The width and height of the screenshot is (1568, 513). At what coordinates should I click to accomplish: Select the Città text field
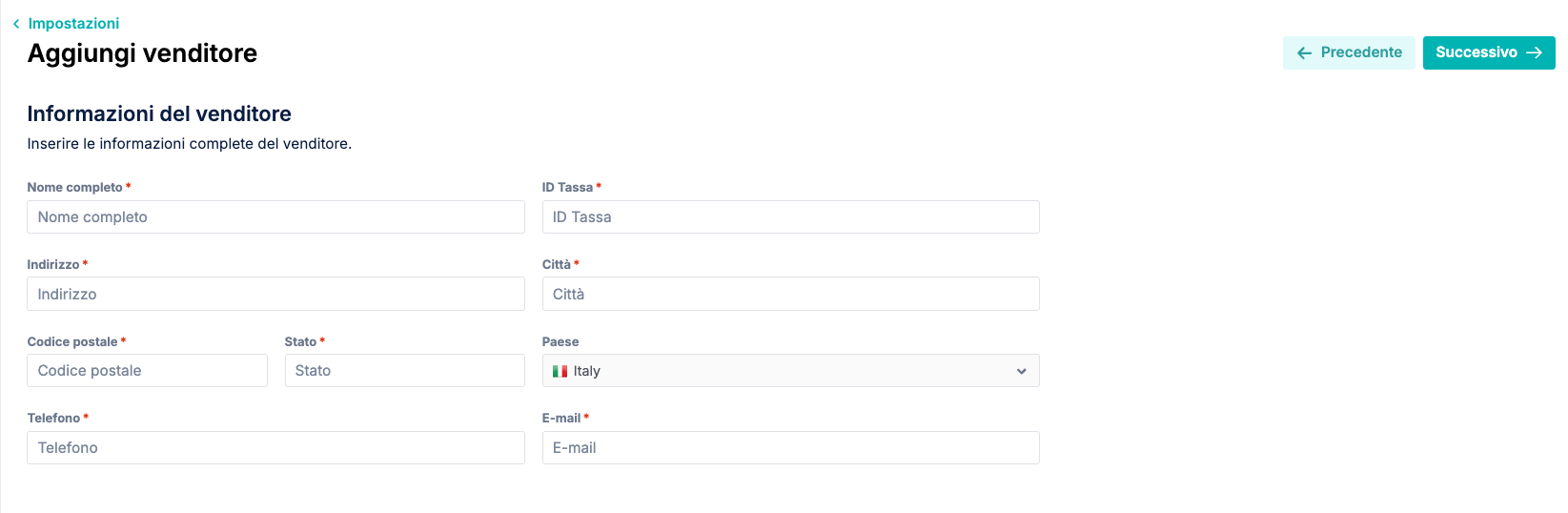[790, 294]
